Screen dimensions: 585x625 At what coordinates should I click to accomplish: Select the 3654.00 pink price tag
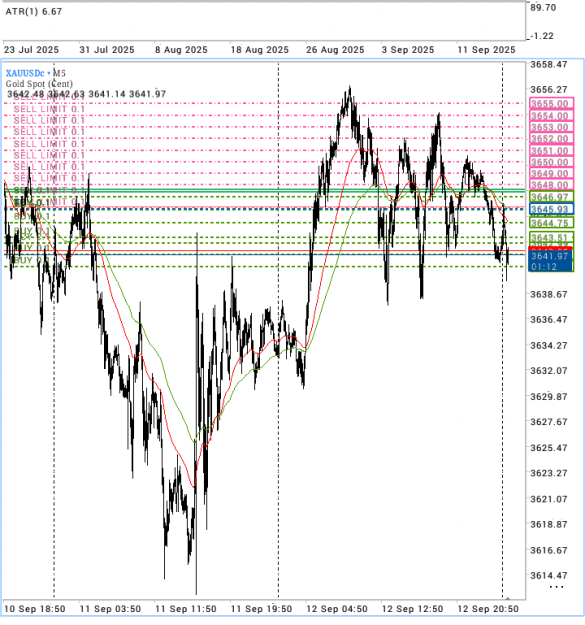tap(551, 116)
